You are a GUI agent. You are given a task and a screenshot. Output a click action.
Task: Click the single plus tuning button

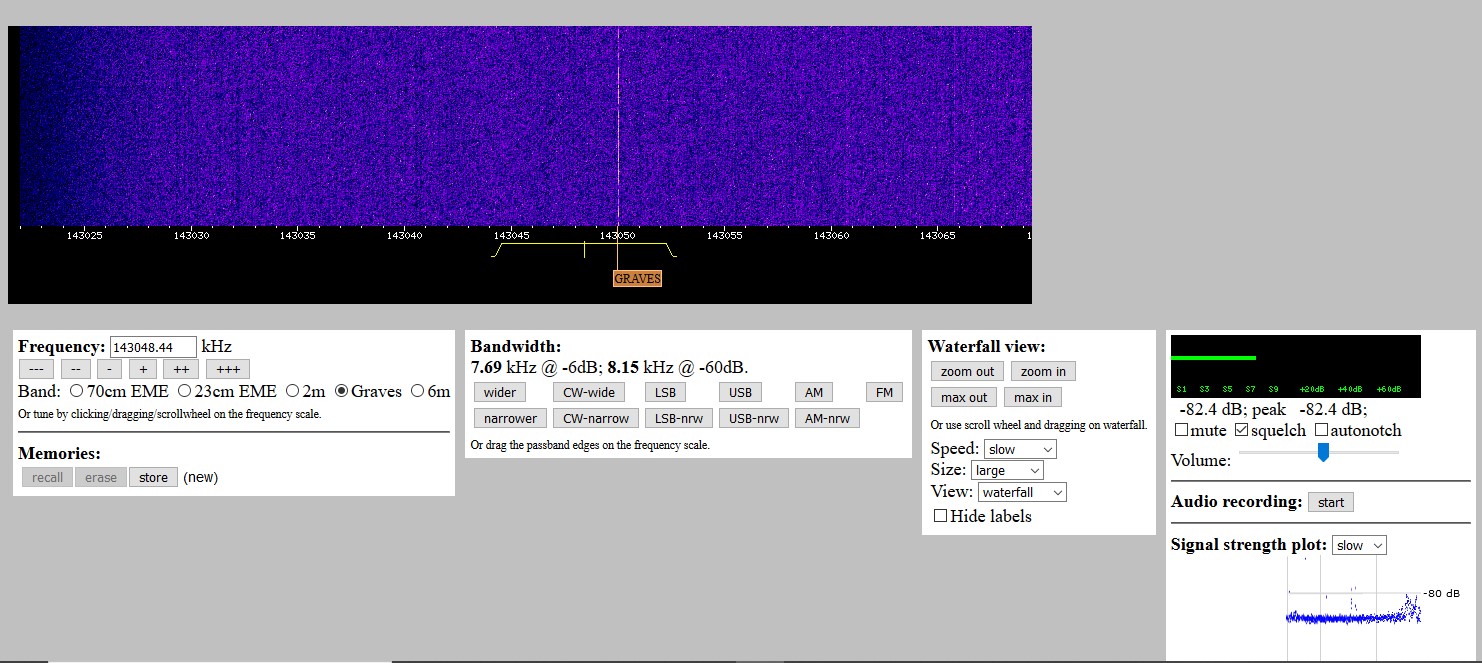point(143,369)
